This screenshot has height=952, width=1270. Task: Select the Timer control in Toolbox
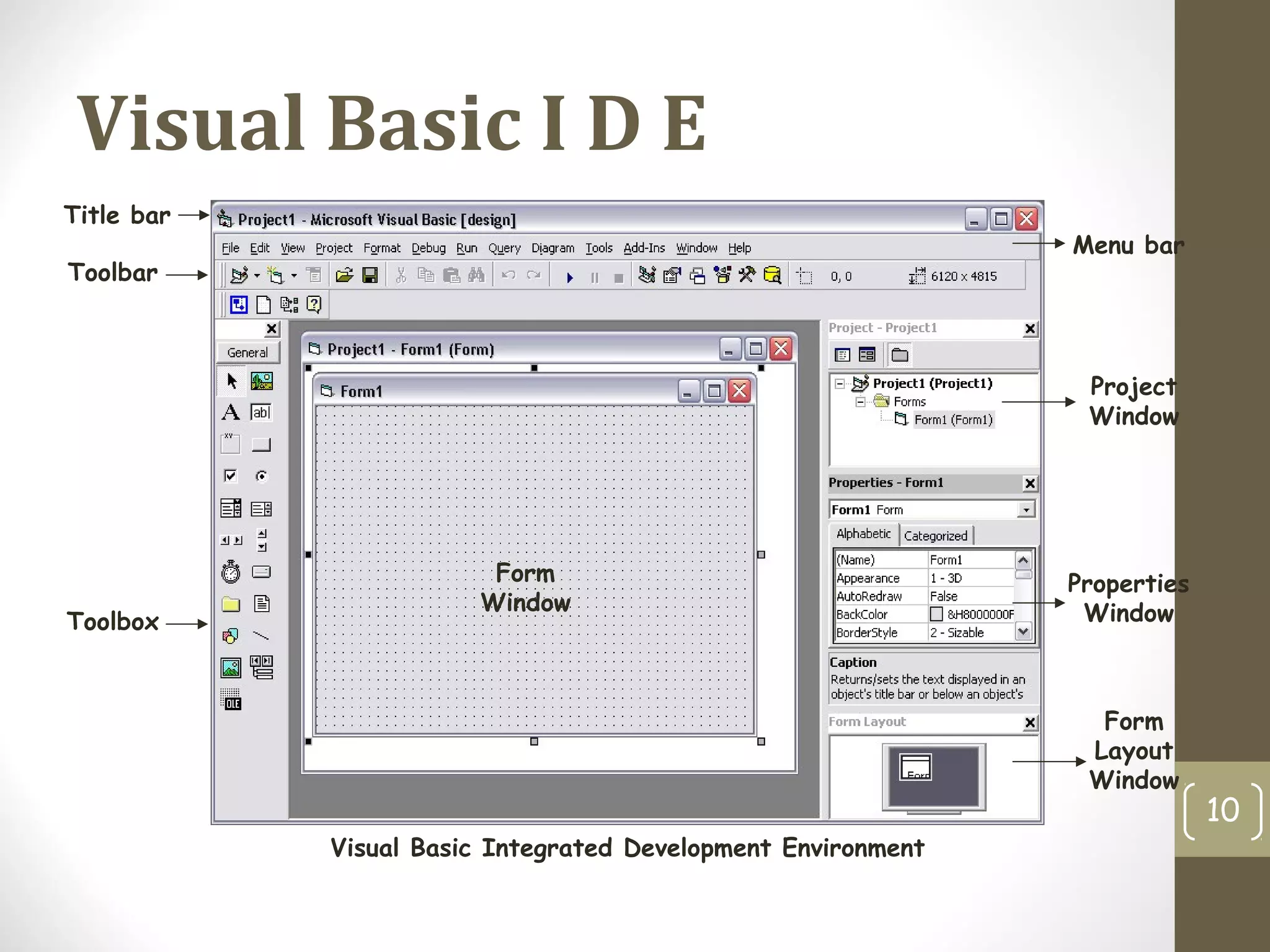(231, 571)
